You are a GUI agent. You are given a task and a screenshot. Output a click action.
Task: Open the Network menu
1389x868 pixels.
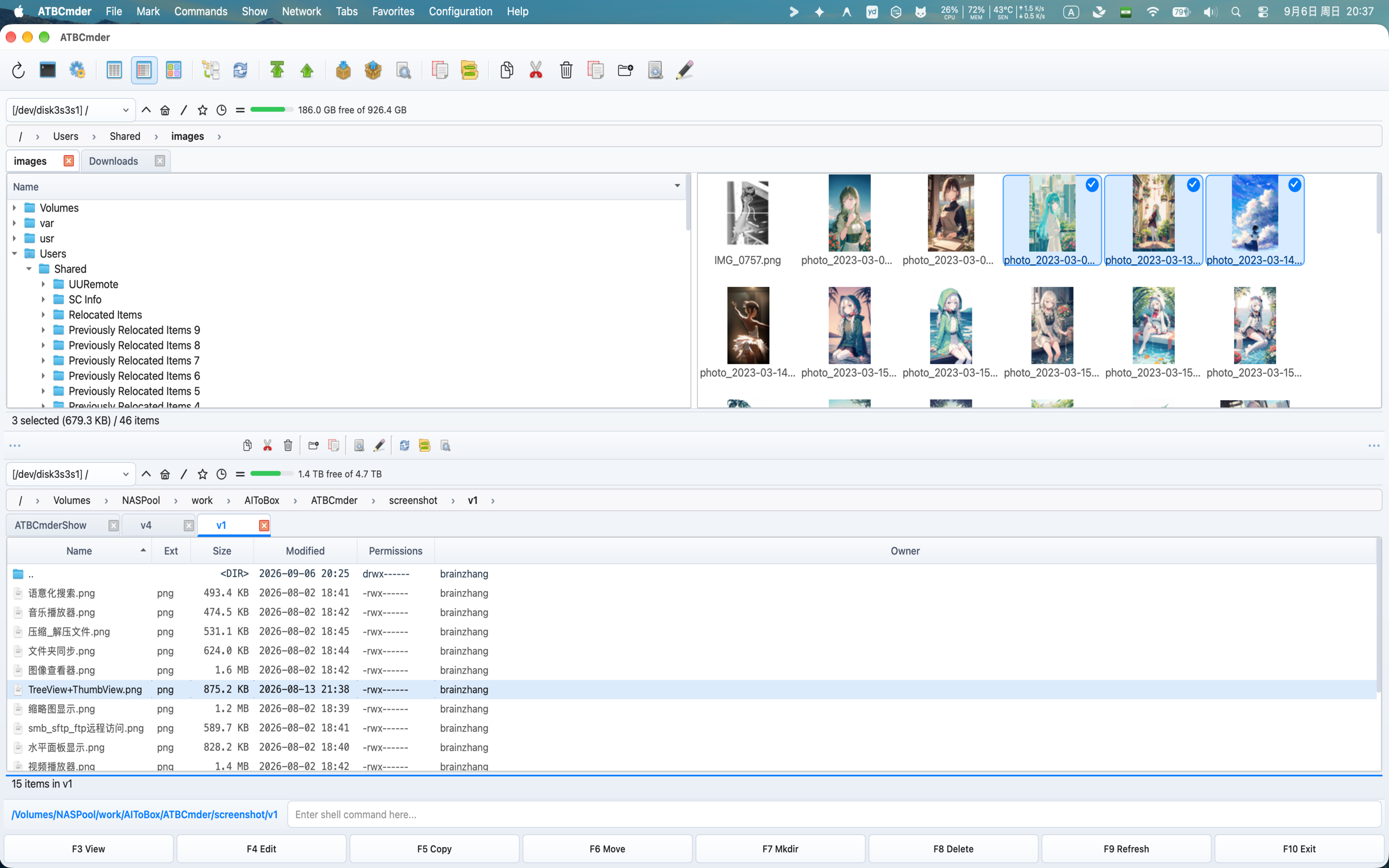tap(301, 12)
